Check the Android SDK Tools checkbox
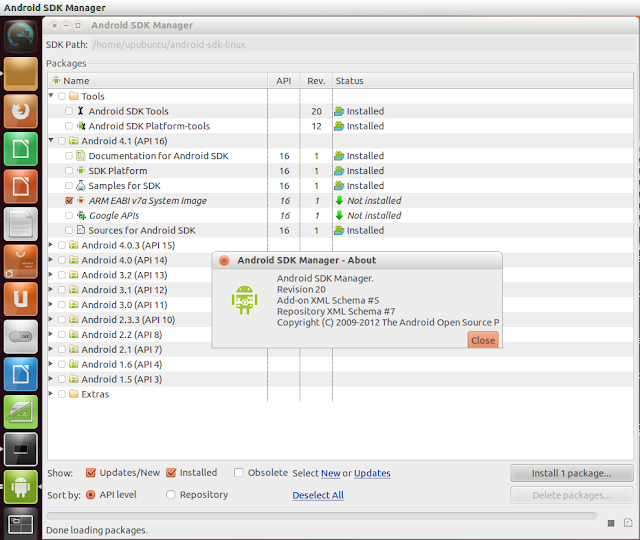This screenshot has height=540, width=640. (x=69, y=111)
